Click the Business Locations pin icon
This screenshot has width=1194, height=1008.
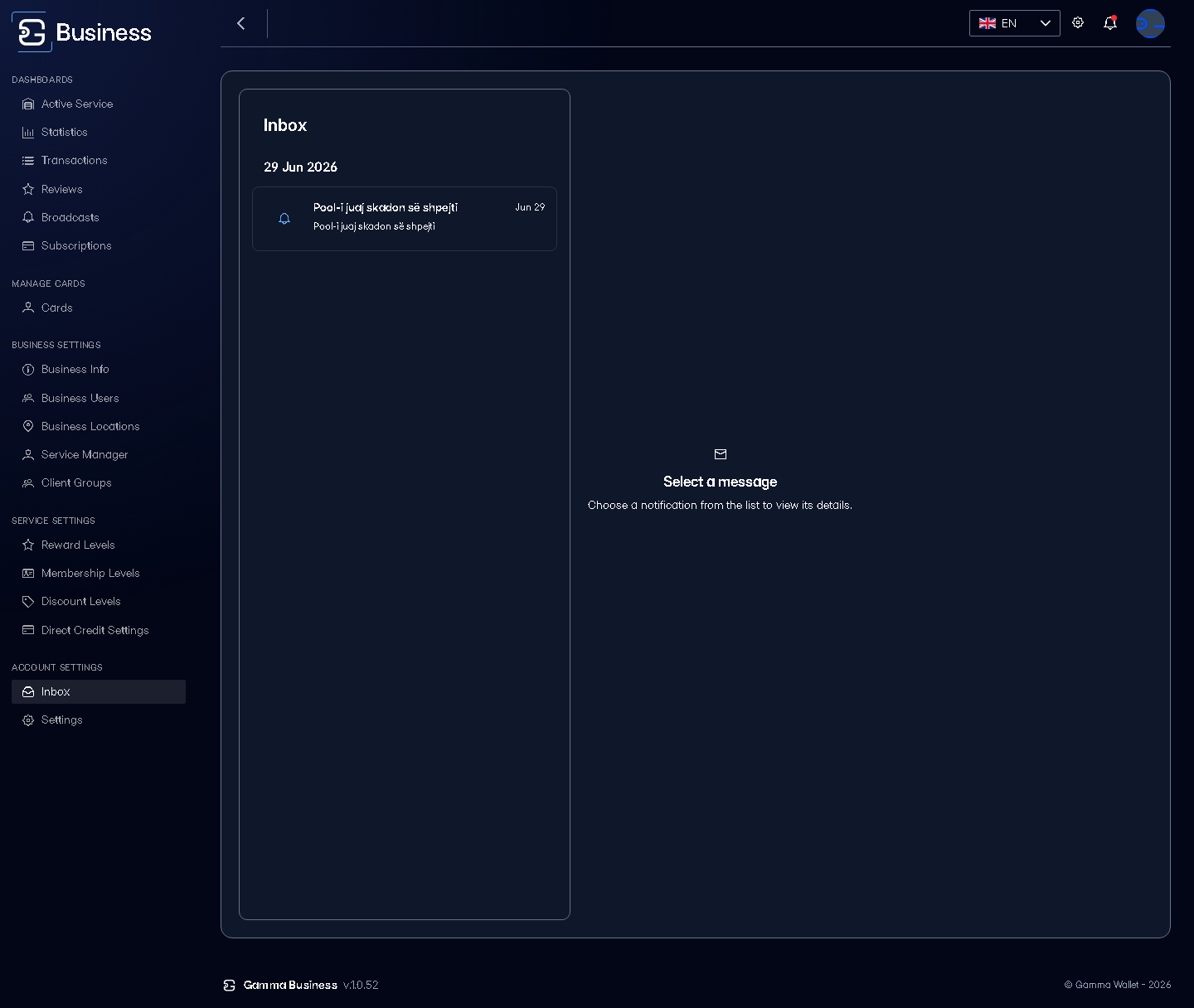coord(28,426)
